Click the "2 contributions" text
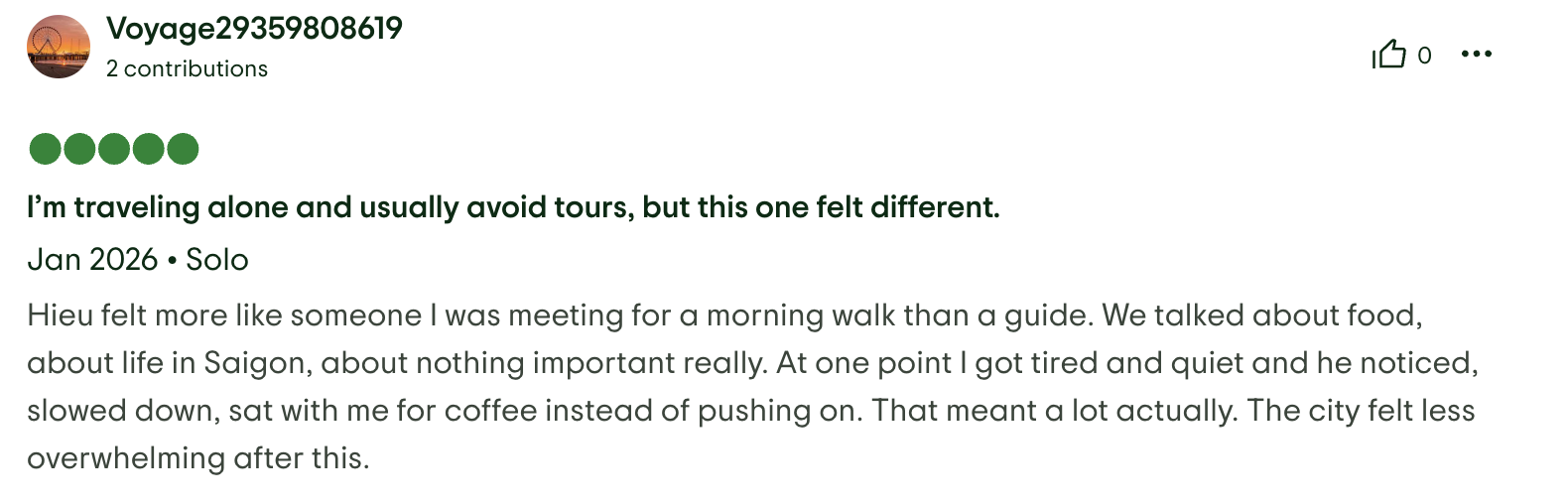The height and width of the screenshot is (504, 1568). coord(187,68)
